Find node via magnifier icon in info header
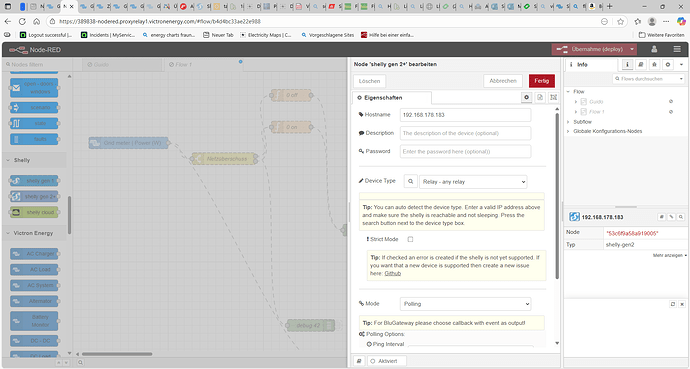This screenshot has width=690, height=369. pos(681,217)
